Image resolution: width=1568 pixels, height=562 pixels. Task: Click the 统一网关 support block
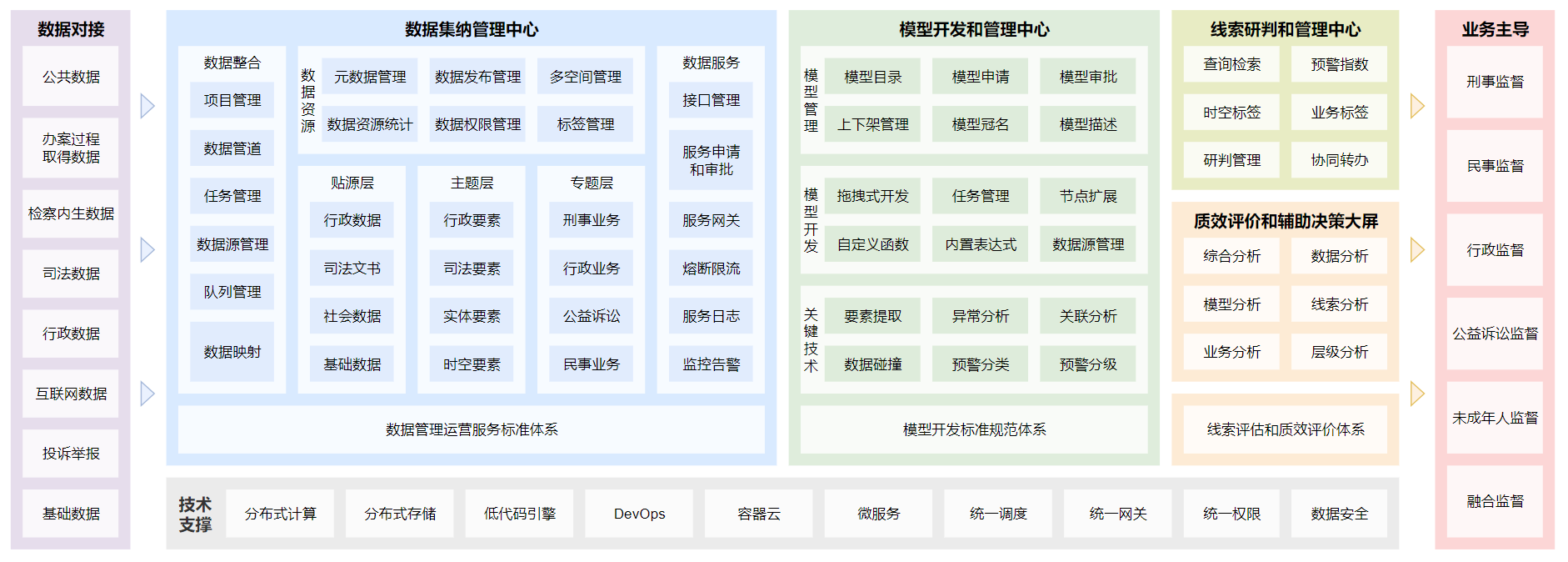pos(1118,514)
